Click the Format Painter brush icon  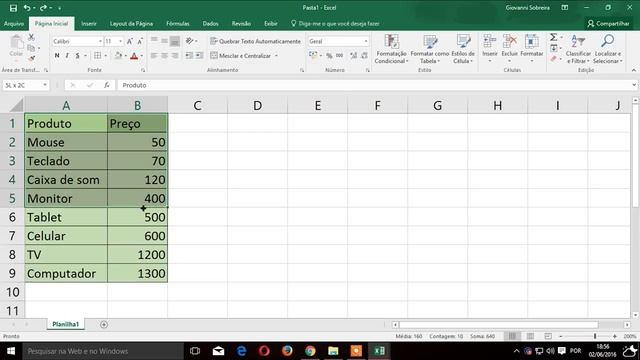pyautogui.click(x=31, y=58)
